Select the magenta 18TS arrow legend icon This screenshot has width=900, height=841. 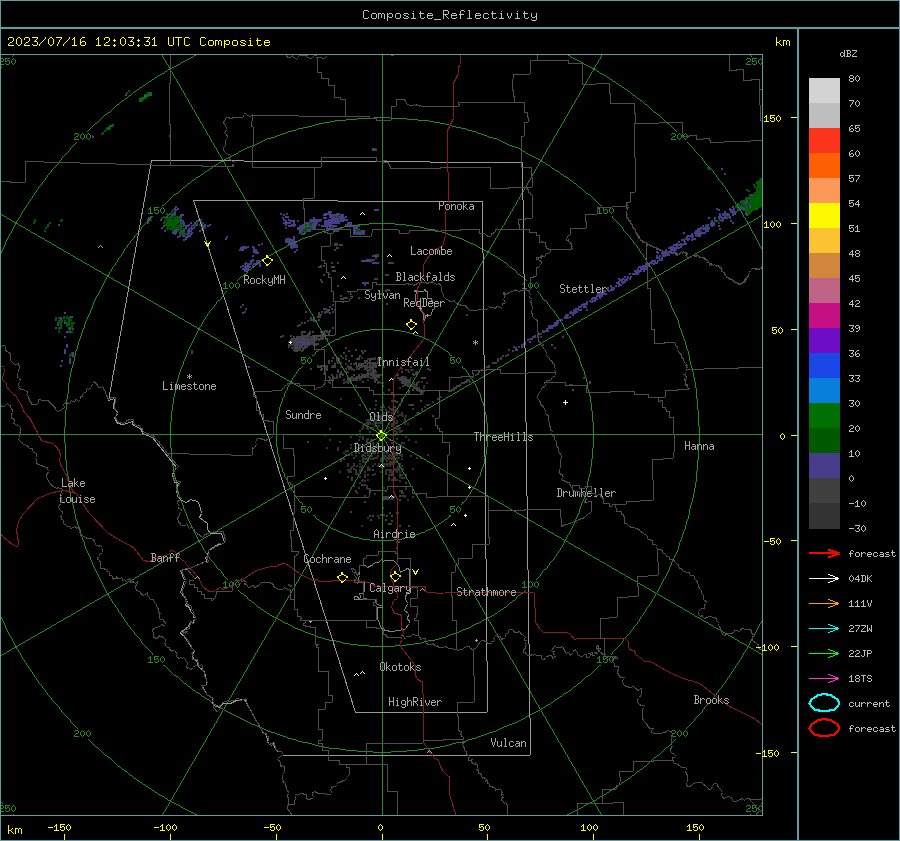point(824,679)
